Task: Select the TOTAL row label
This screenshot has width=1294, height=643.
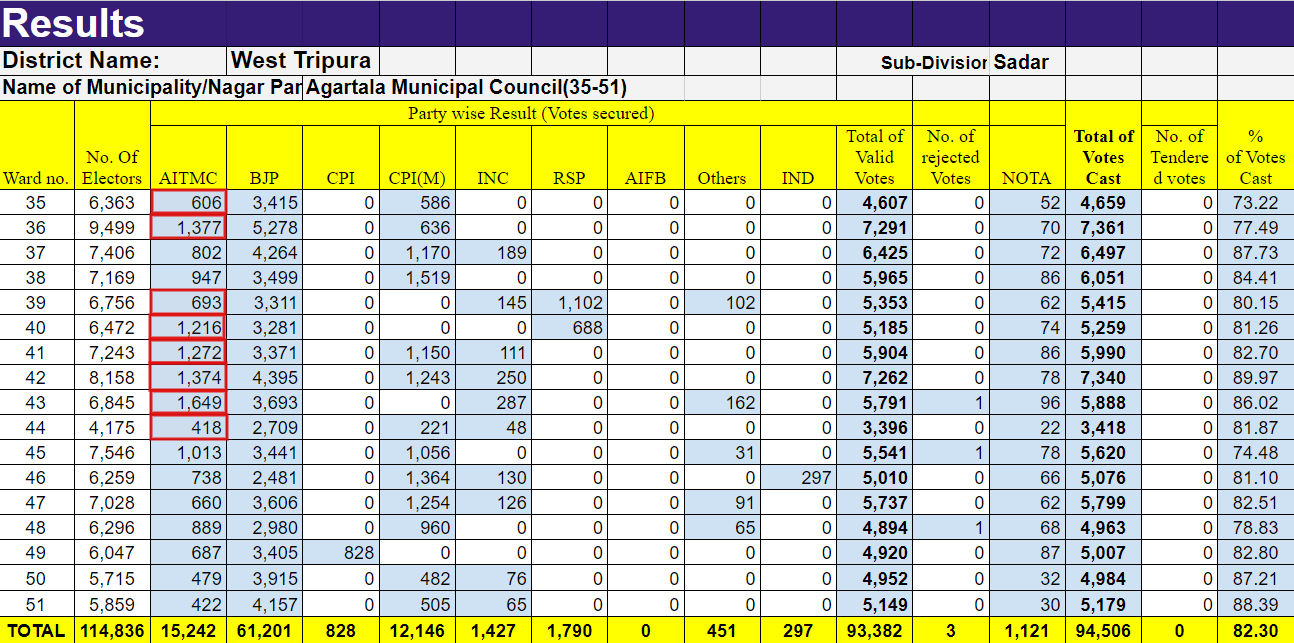Action: [37, 630]
